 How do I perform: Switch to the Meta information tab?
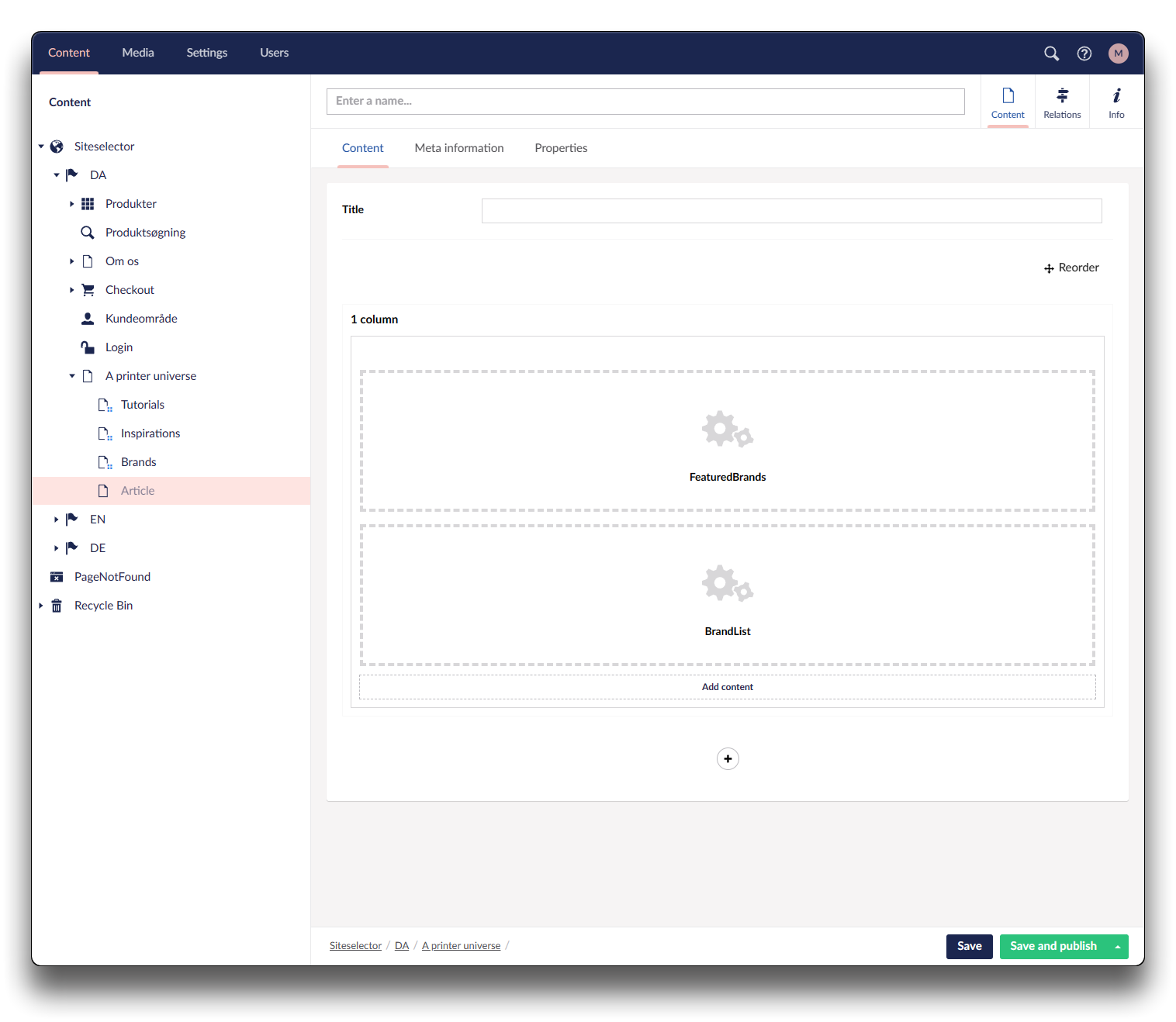point(458,148)
